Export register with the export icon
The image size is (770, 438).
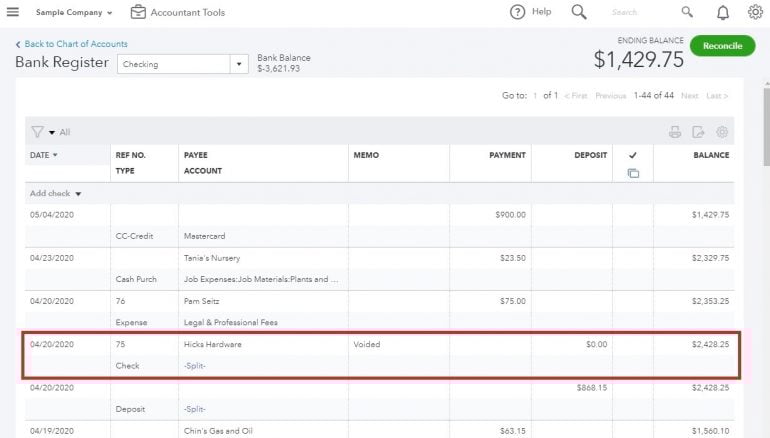pos(698,132)
